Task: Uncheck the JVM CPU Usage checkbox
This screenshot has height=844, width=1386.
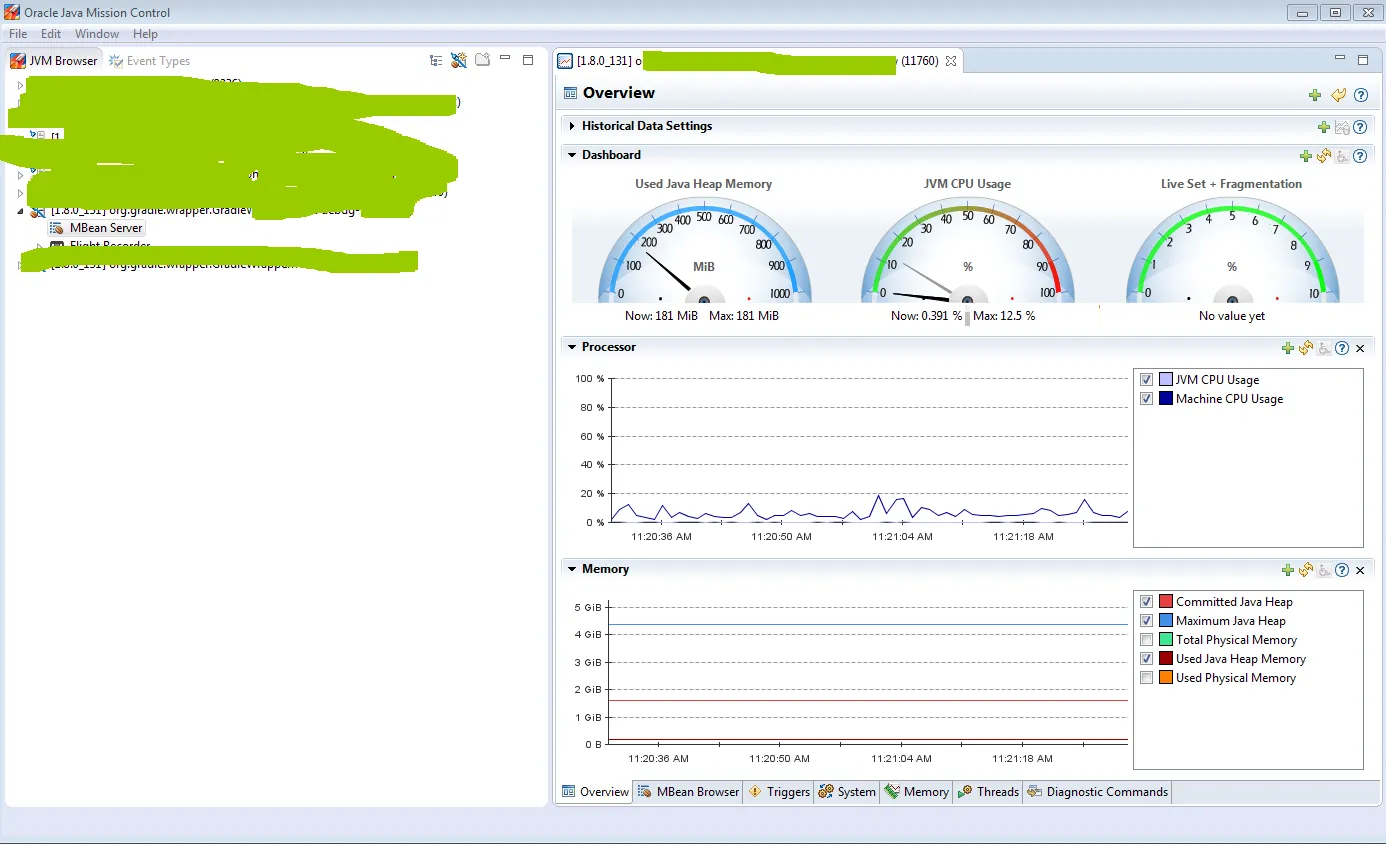Action: (1147, 380)
